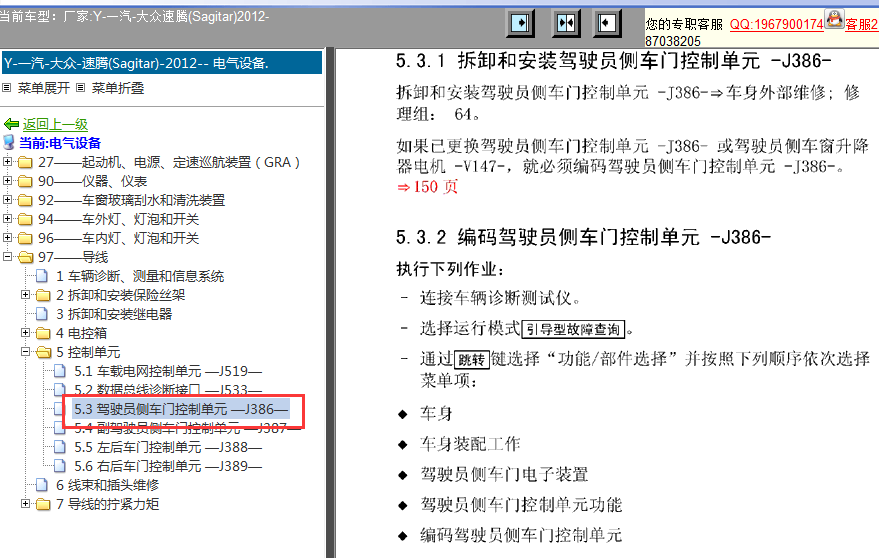The image size is (879, 558).
Task: Select tree item 27 起动机、电源、定速巡航装置
Action: 169,163
